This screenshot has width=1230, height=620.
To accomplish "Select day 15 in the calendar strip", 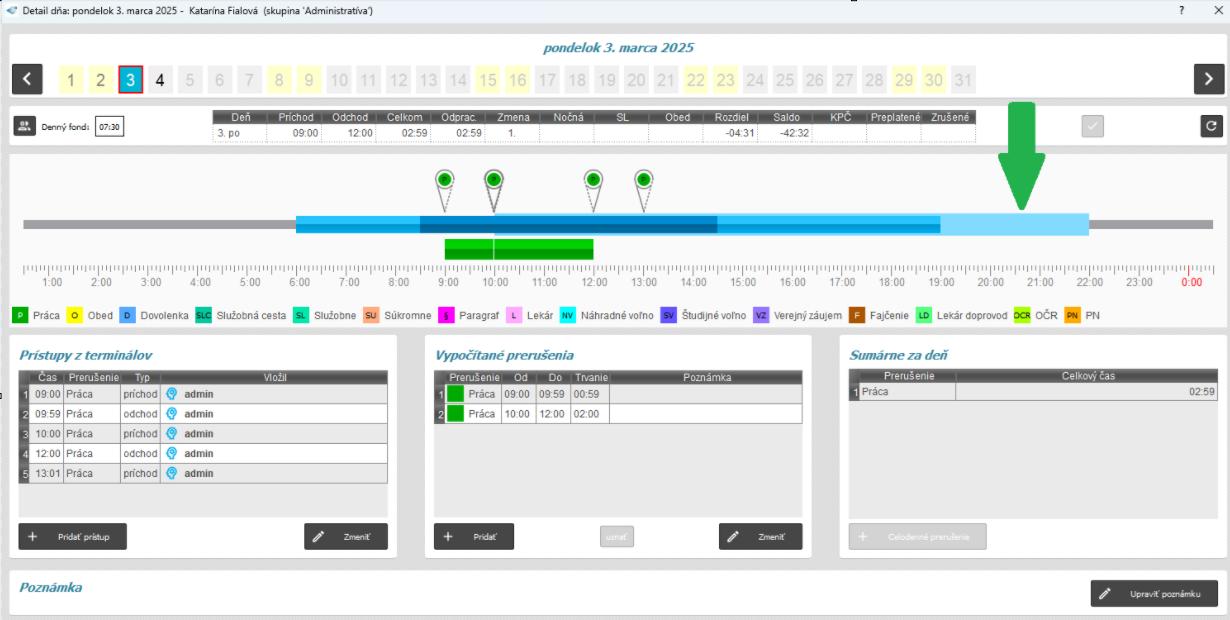I will [487, 80].
